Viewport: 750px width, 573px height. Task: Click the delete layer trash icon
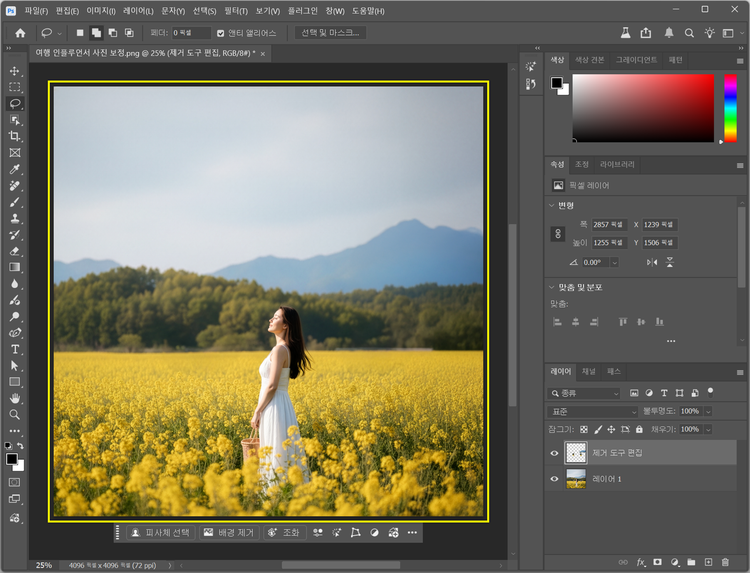pos(725,562)
